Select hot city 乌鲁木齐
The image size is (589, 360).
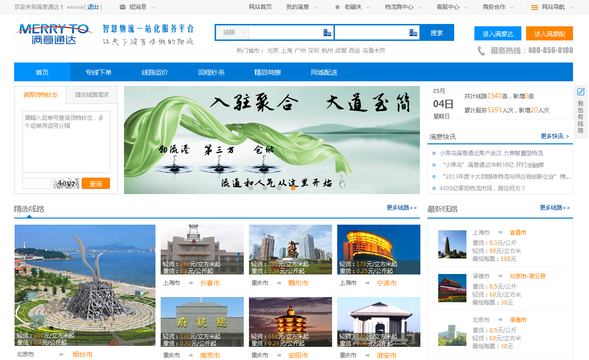click(x=374, y=50)
